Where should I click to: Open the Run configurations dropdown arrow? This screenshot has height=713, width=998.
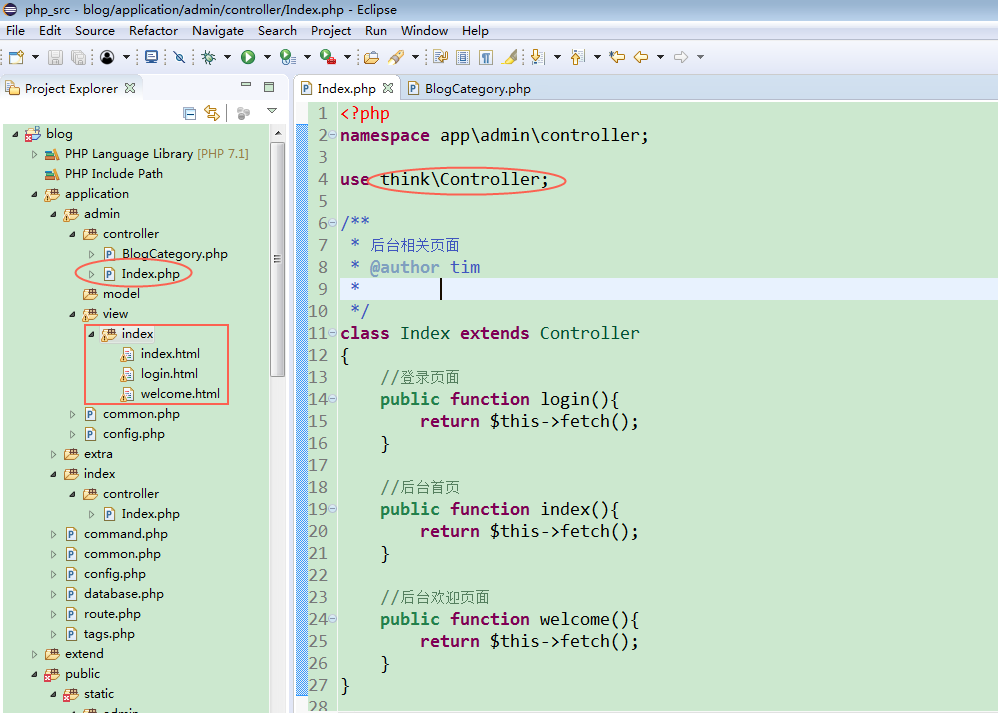pos(267,57)
